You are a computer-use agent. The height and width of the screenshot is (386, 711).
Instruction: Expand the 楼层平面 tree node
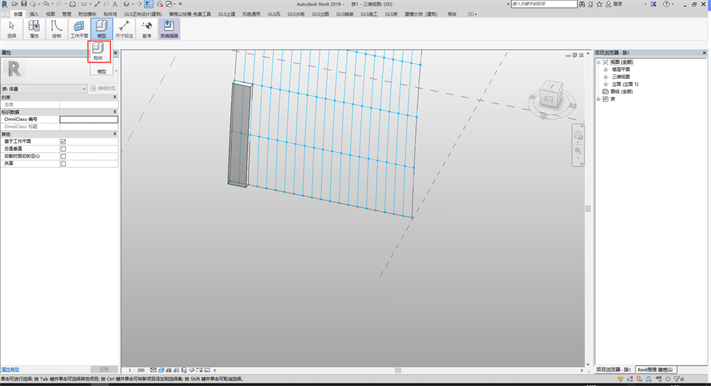pyautogui.click(x=606, y=69)
